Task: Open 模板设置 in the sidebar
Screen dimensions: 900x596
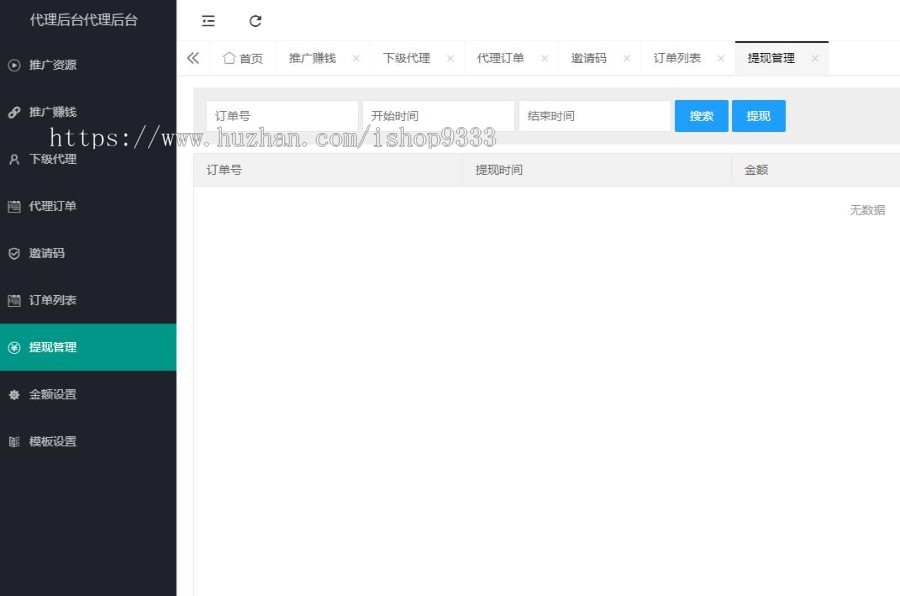Action: [x=88, y=442]
